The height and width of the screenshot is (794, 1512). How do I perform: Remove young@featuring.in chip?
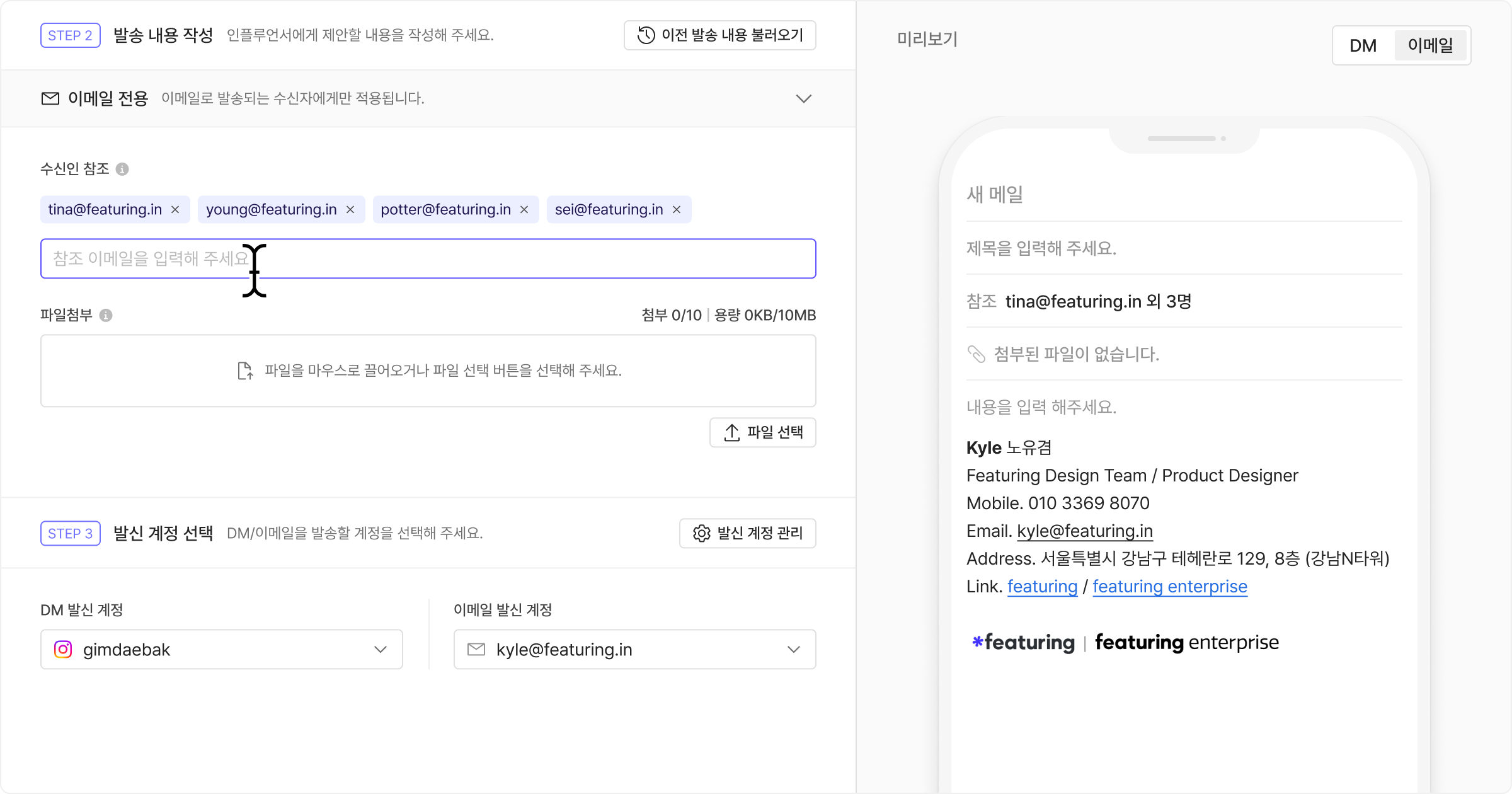point(350,209)
